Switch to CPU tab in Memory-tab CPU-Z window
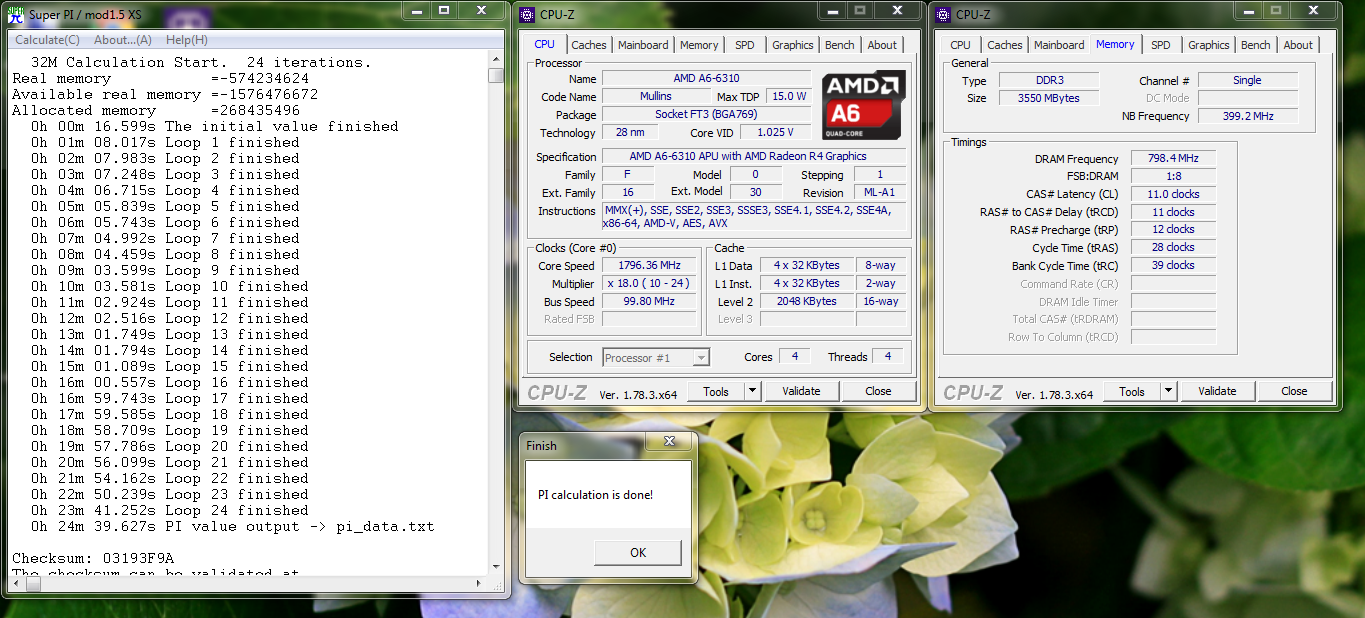Screen dimensions: 1365x618 (x=961, y=45)
